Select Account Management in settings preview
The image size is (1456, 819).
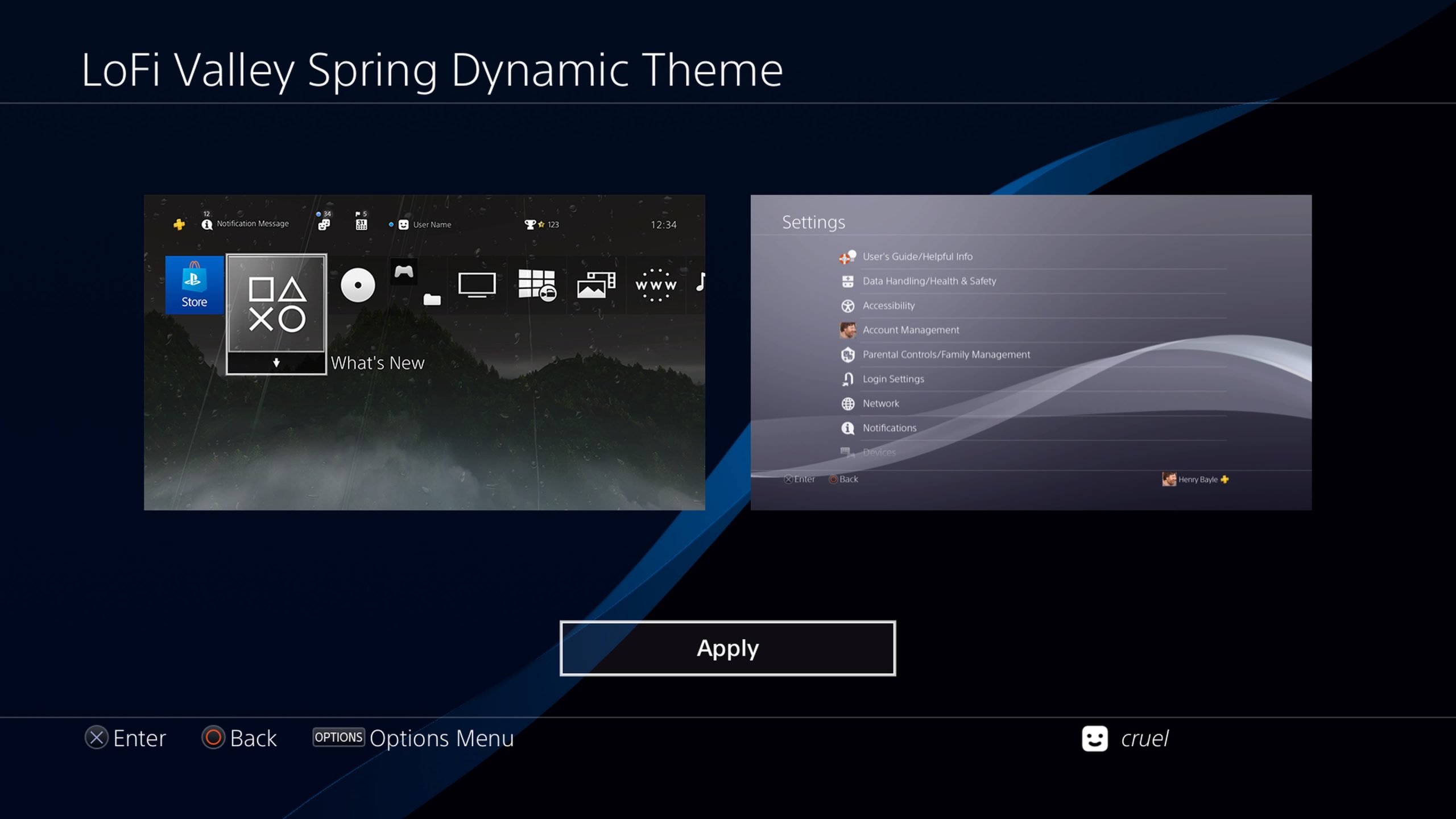910,330
